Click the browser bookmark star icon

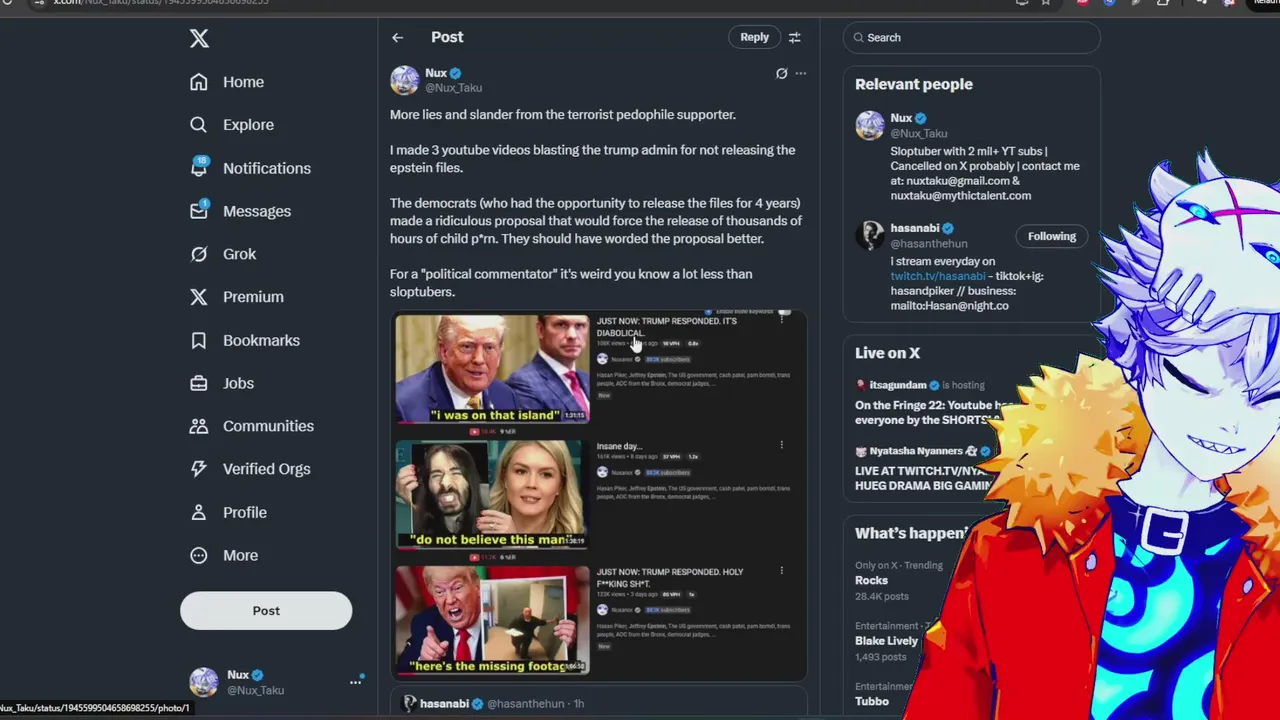pyautogui.click(x=1046, y=3)
